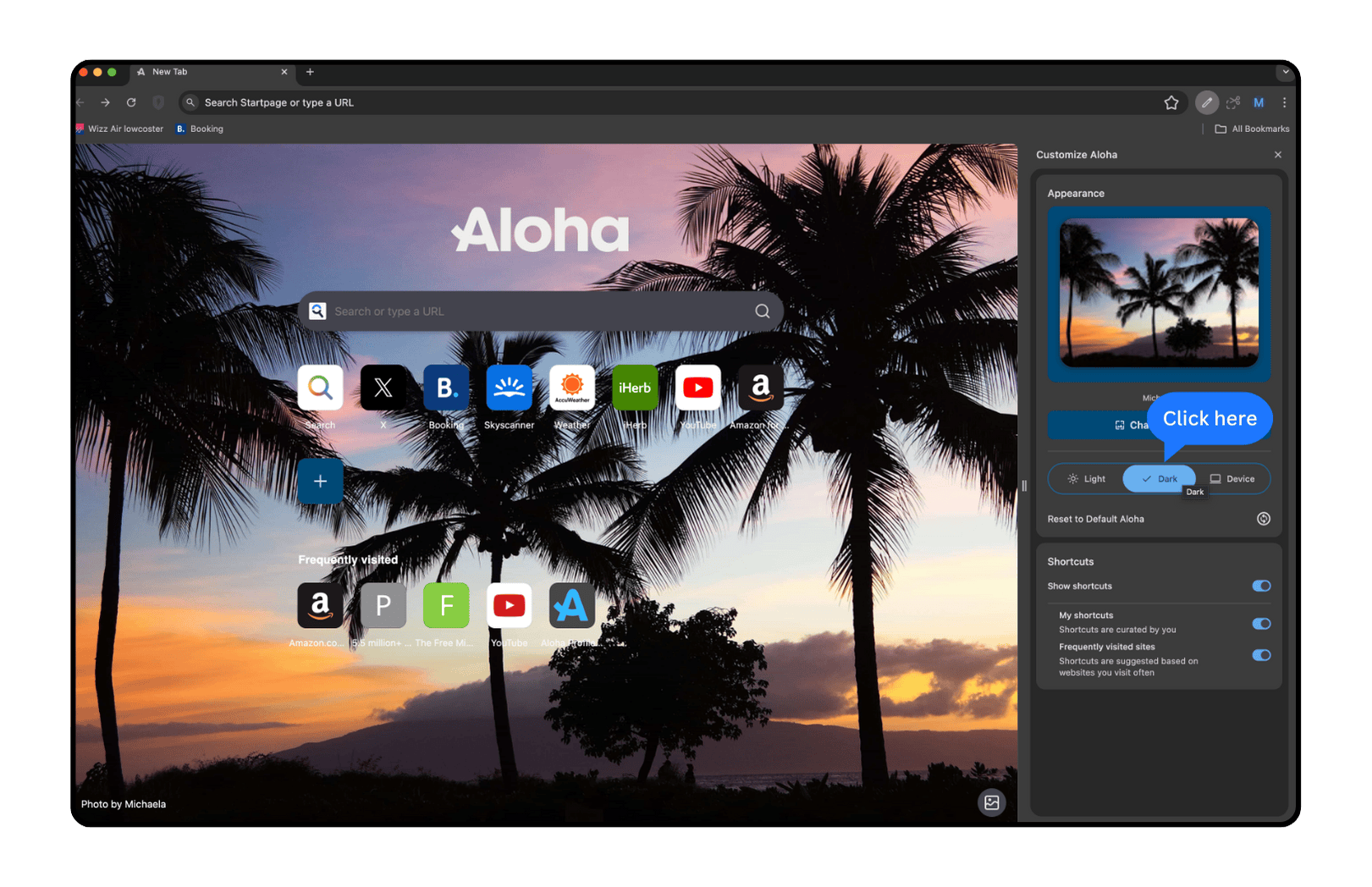Open the iHerb shortcut tile
1372x887 pixels.
[x=635, y=388]
